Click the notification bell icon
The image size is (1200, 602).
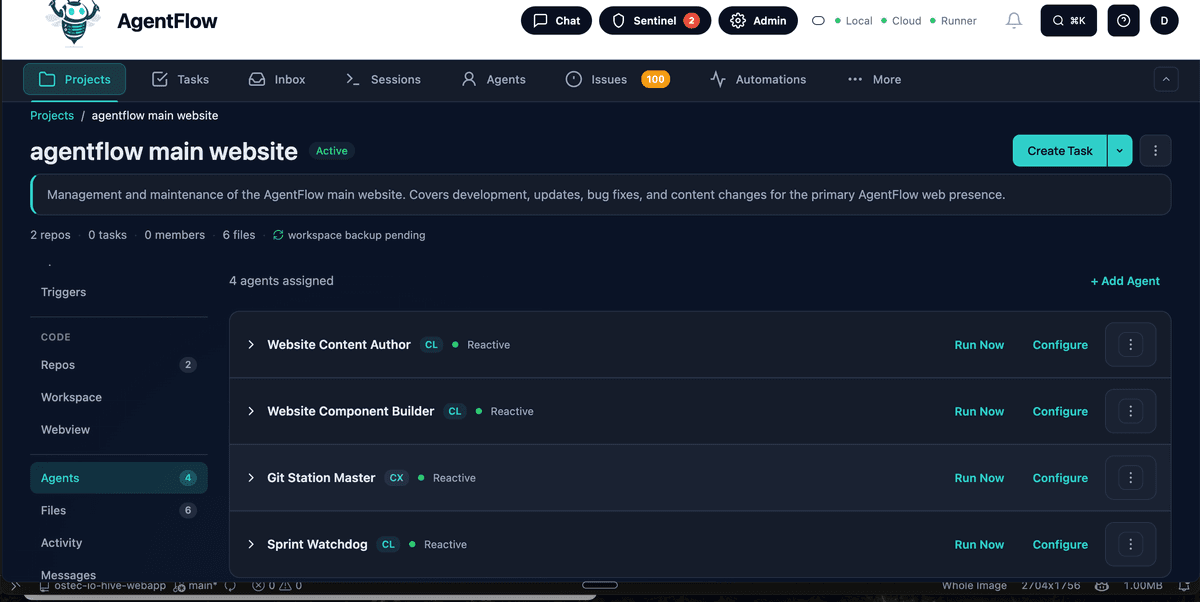(1014, 20)
